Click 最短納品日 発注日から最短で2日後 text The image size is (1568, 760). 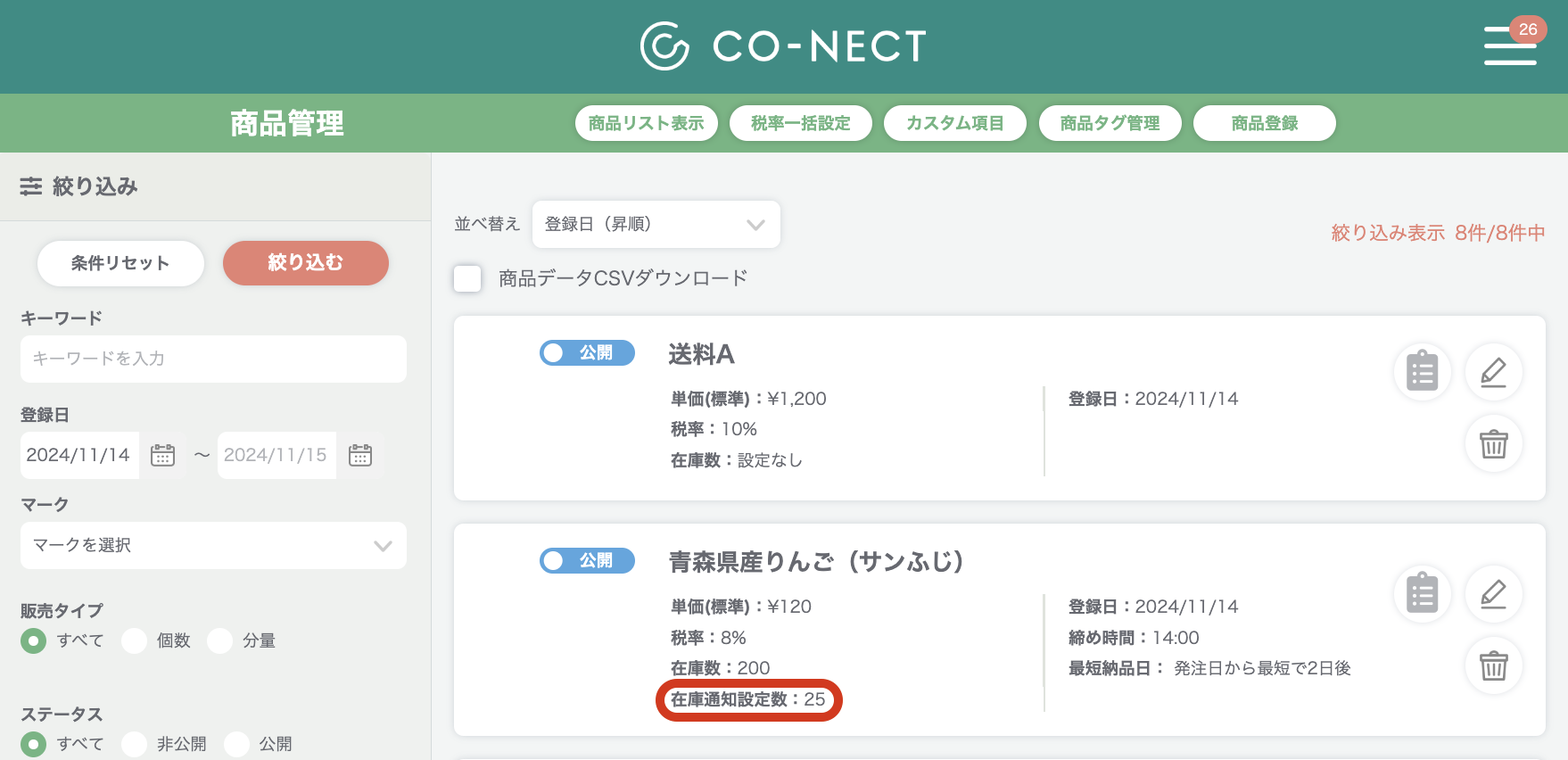point(1209,668)
